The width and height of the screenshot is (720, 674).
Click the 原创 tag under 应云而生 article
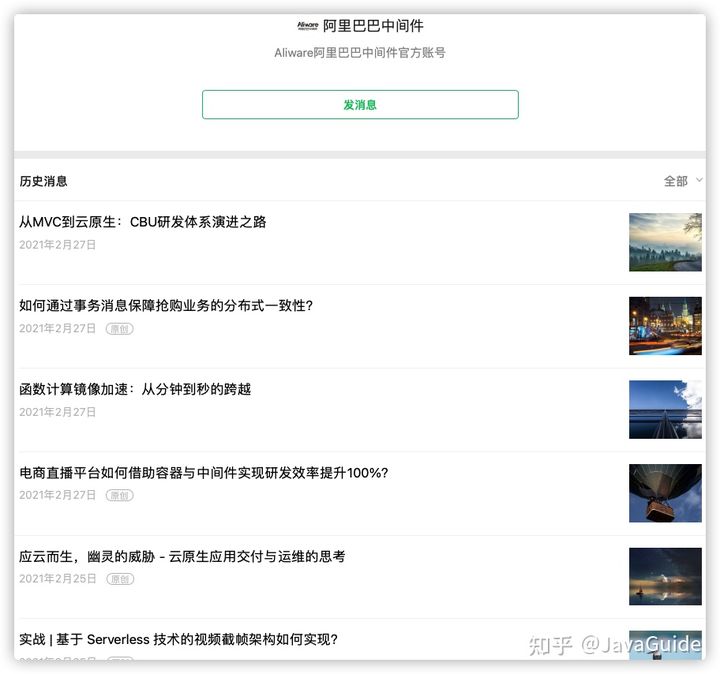[x=120, y=579]
